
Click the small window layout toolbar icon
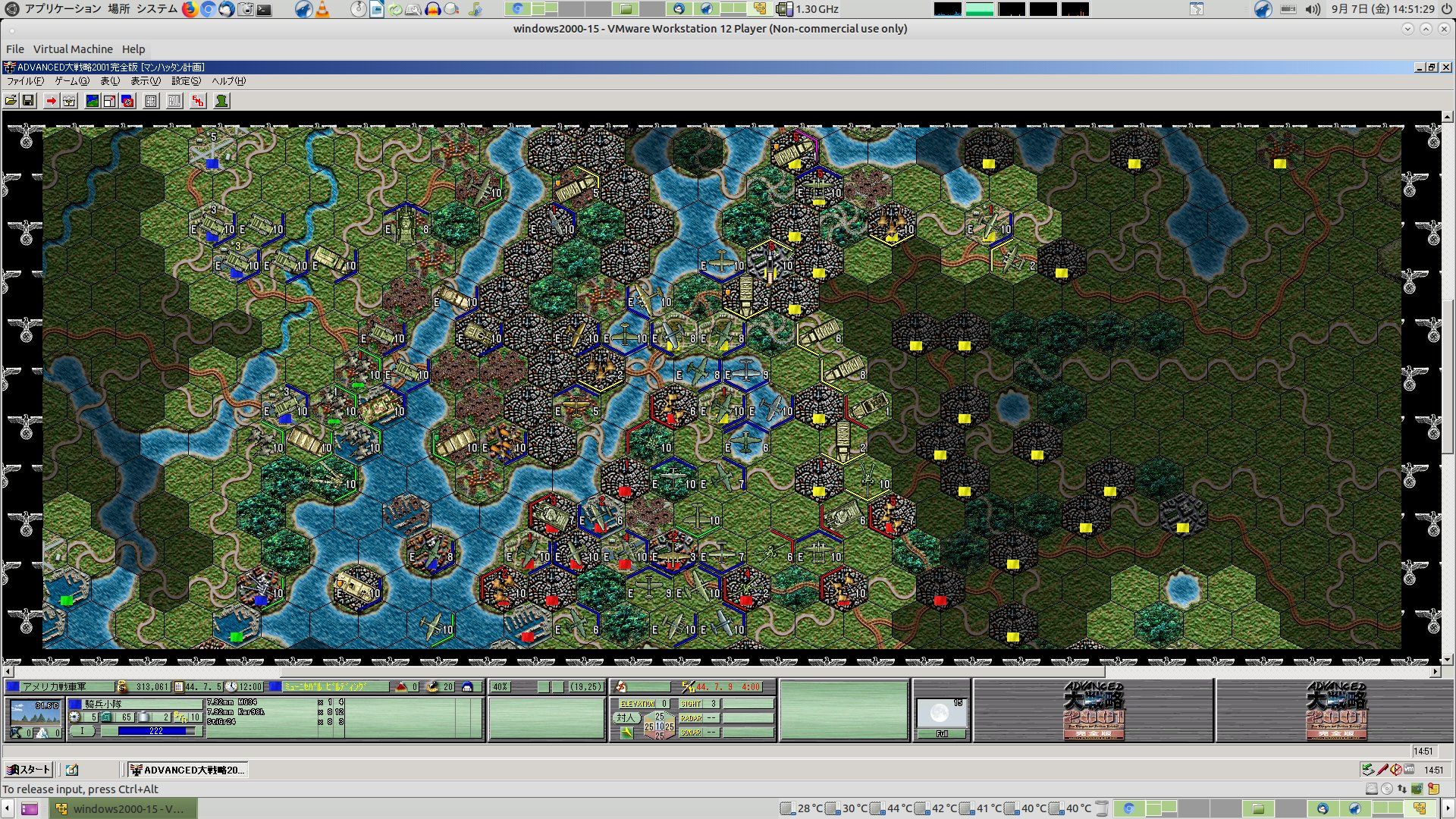click(x=109, y=101)
